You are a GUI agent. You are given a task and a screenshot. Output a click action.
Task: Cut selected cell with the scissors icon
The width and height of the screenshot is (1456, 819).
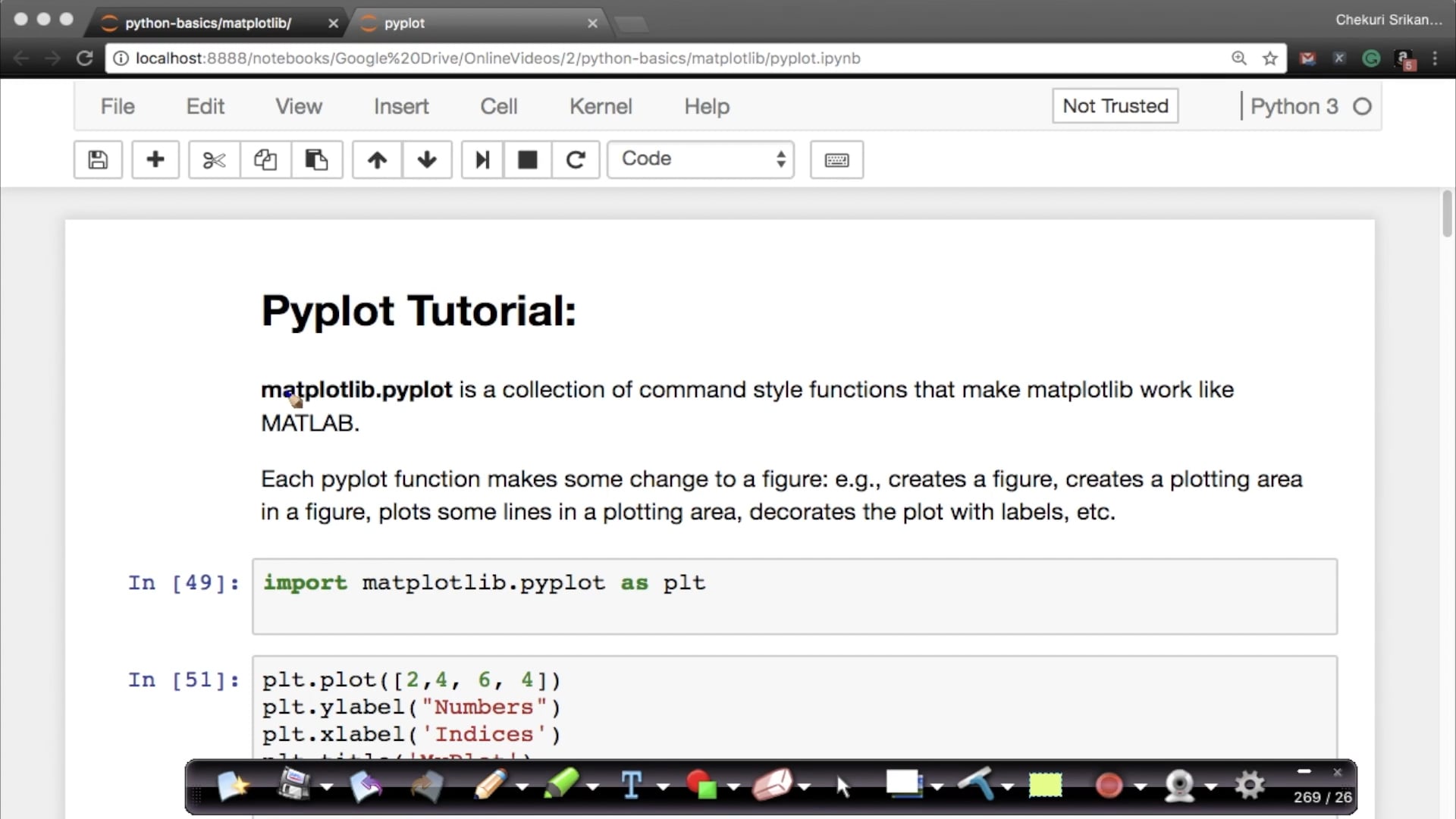(x=214, y=160)
